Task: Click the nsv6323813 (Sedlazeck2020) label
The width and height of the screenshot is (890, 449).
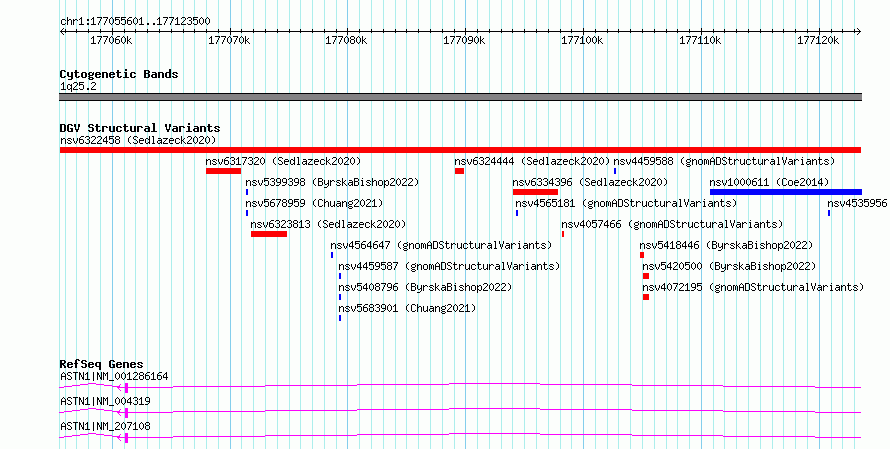Action: [328, 224]
